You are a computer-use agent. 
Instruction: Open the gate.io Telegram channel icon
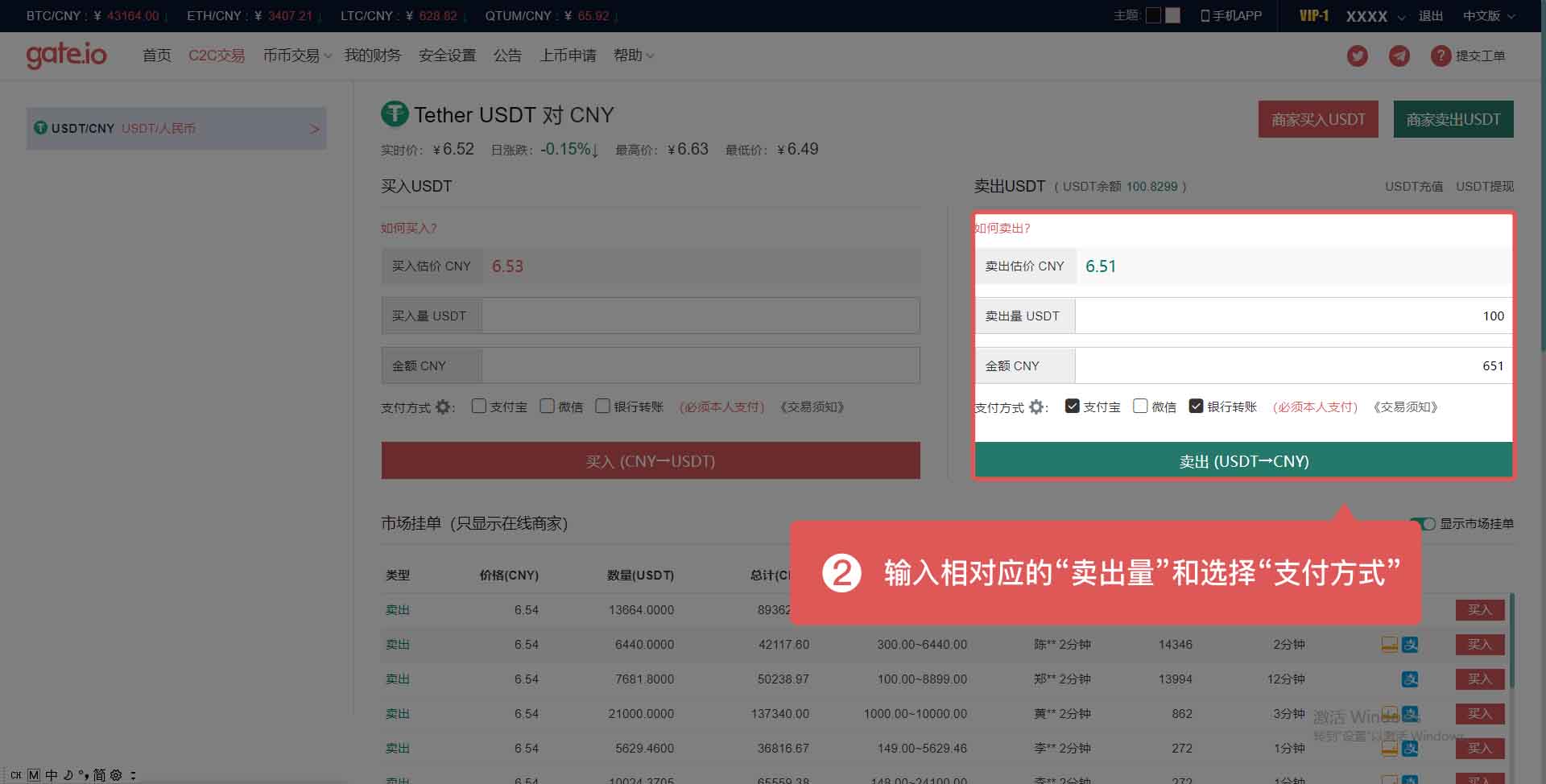[x=1399, y=56]
